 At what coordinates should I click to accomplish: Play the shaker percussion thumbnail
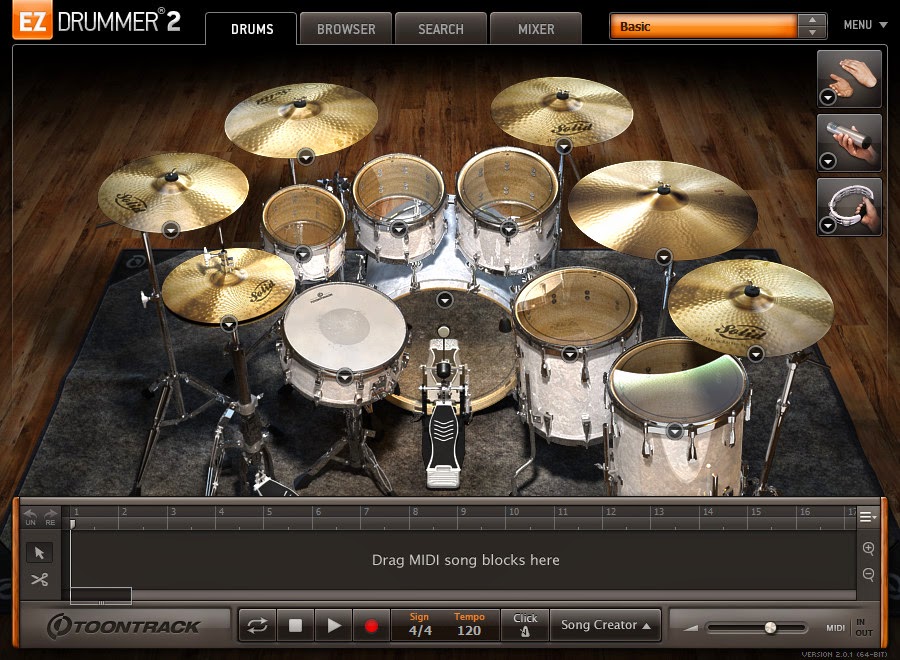click(x=849, y=143)
